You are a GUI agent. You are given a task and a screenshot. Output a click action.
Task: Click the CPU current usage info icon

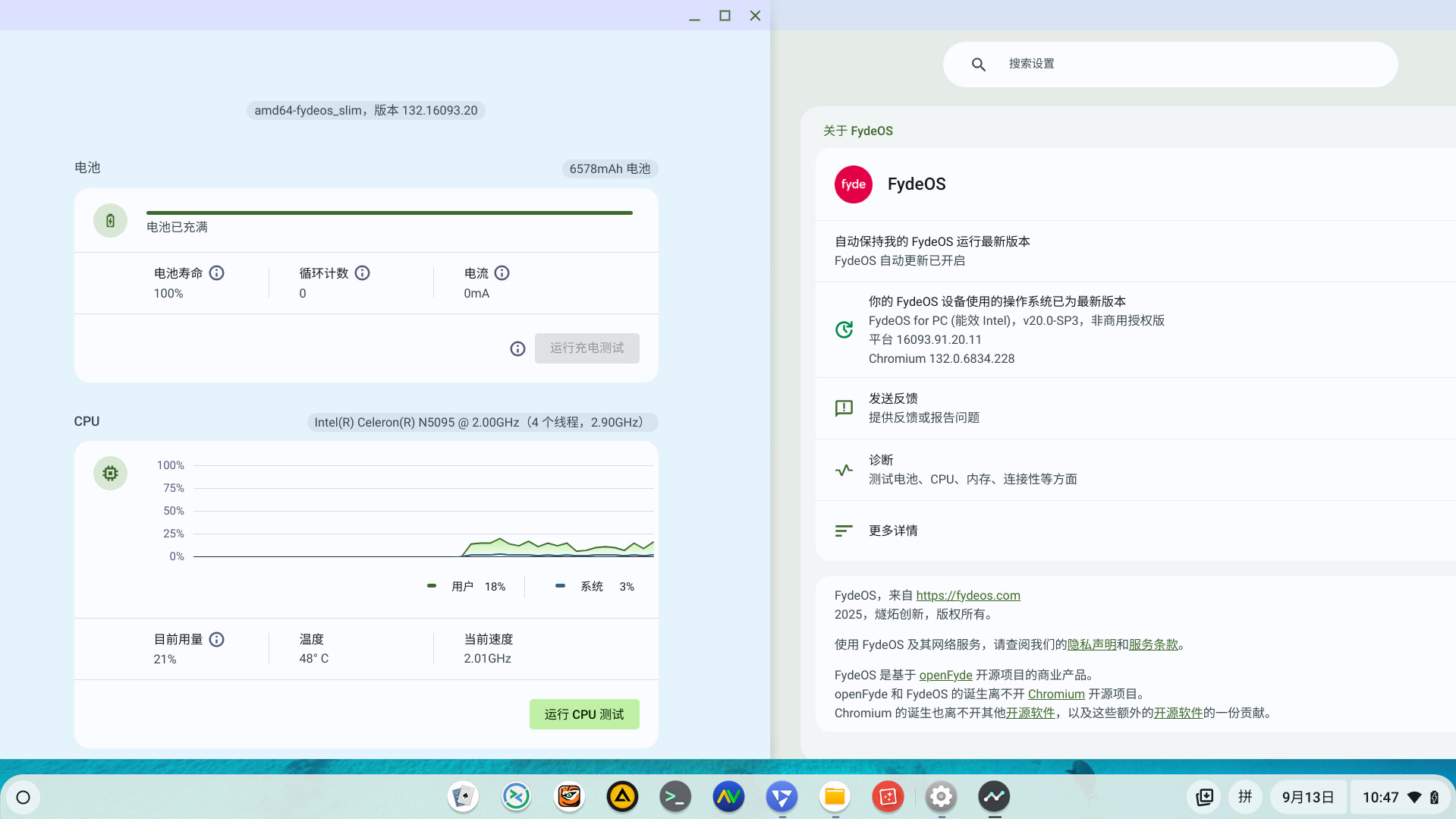pos(217,640)
